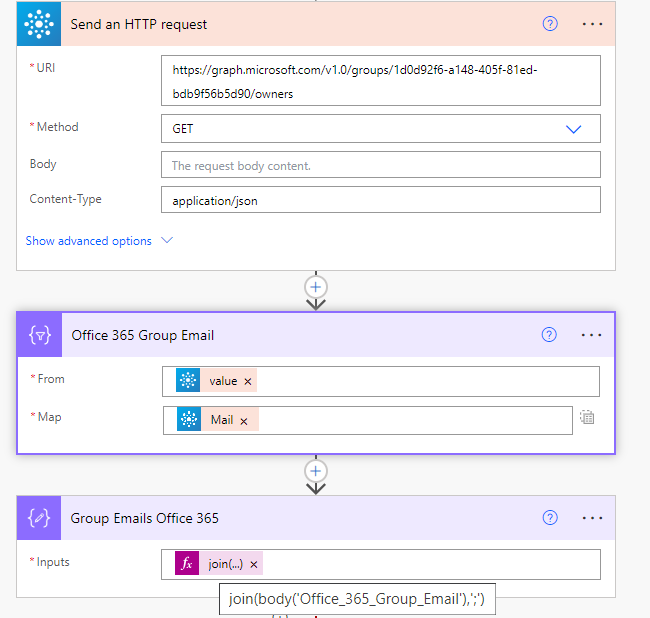This screenshot has width=650, height=618.
Task: Click the join(body('Office_365_Group_Email'),';') tooltip text
Action: [x=357, y=599]
